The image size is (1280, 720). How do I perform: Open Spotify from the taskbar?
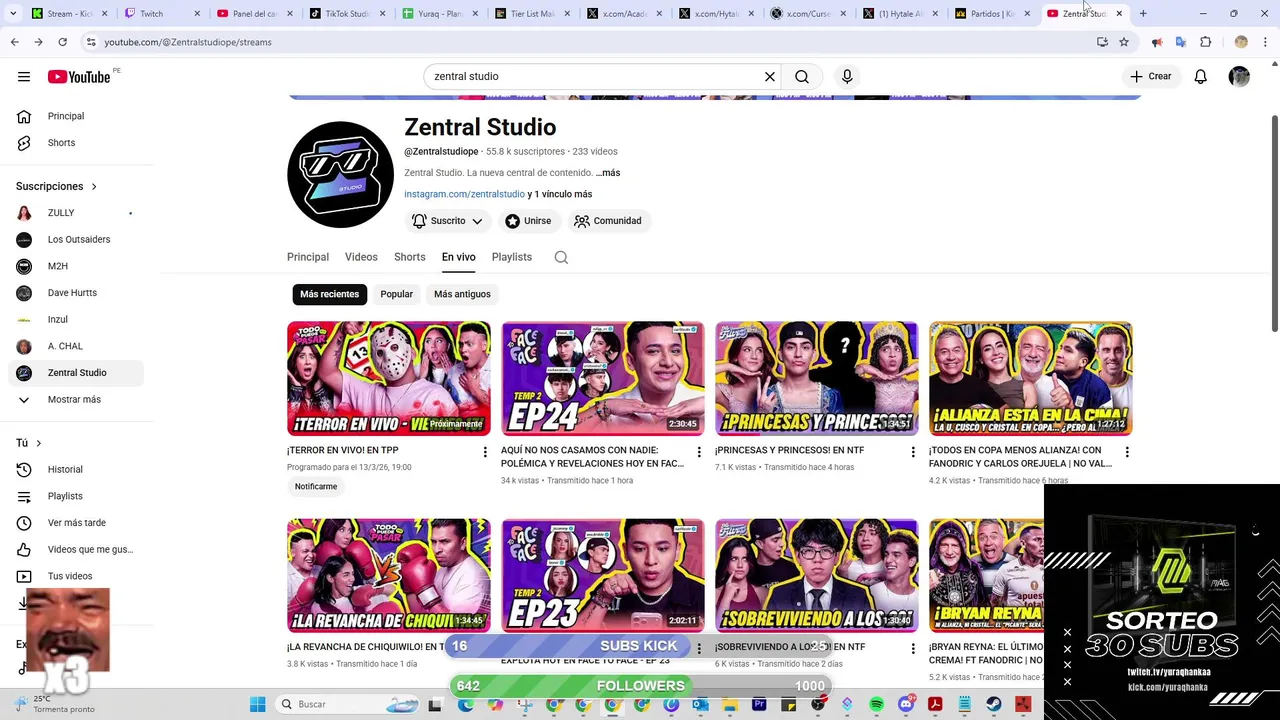point(877,704)
